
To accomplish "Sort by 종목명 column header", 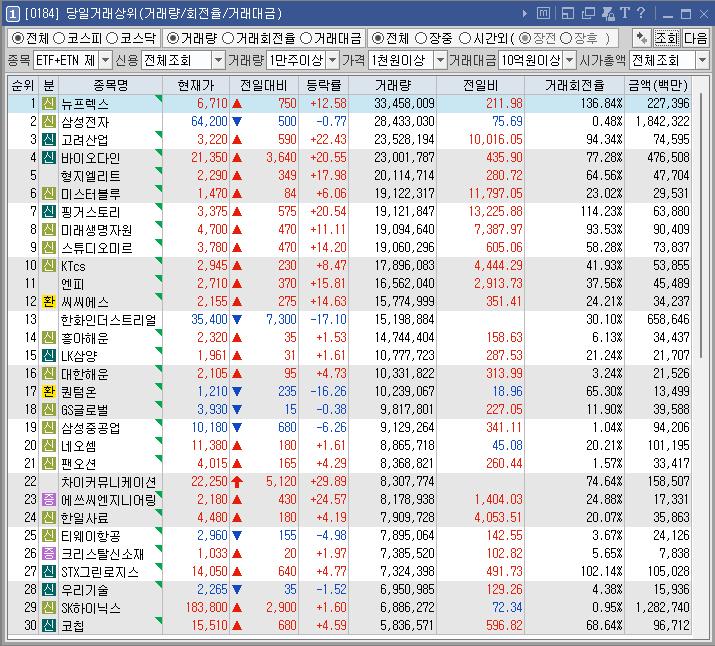I will coord(110,85).
